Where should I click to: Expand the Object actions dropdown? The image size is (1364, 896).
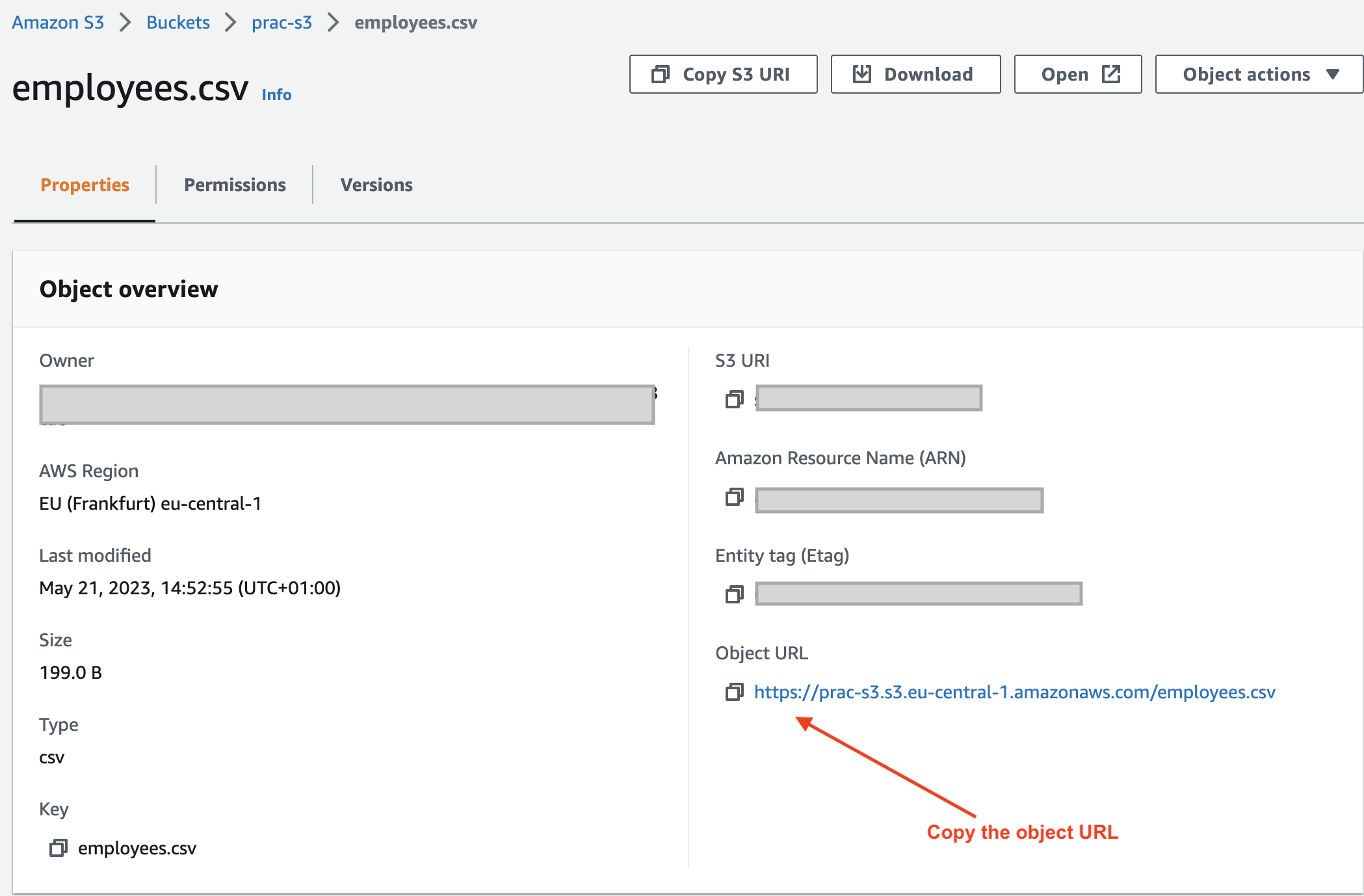pyautogui.click(x=1259, y=74)
